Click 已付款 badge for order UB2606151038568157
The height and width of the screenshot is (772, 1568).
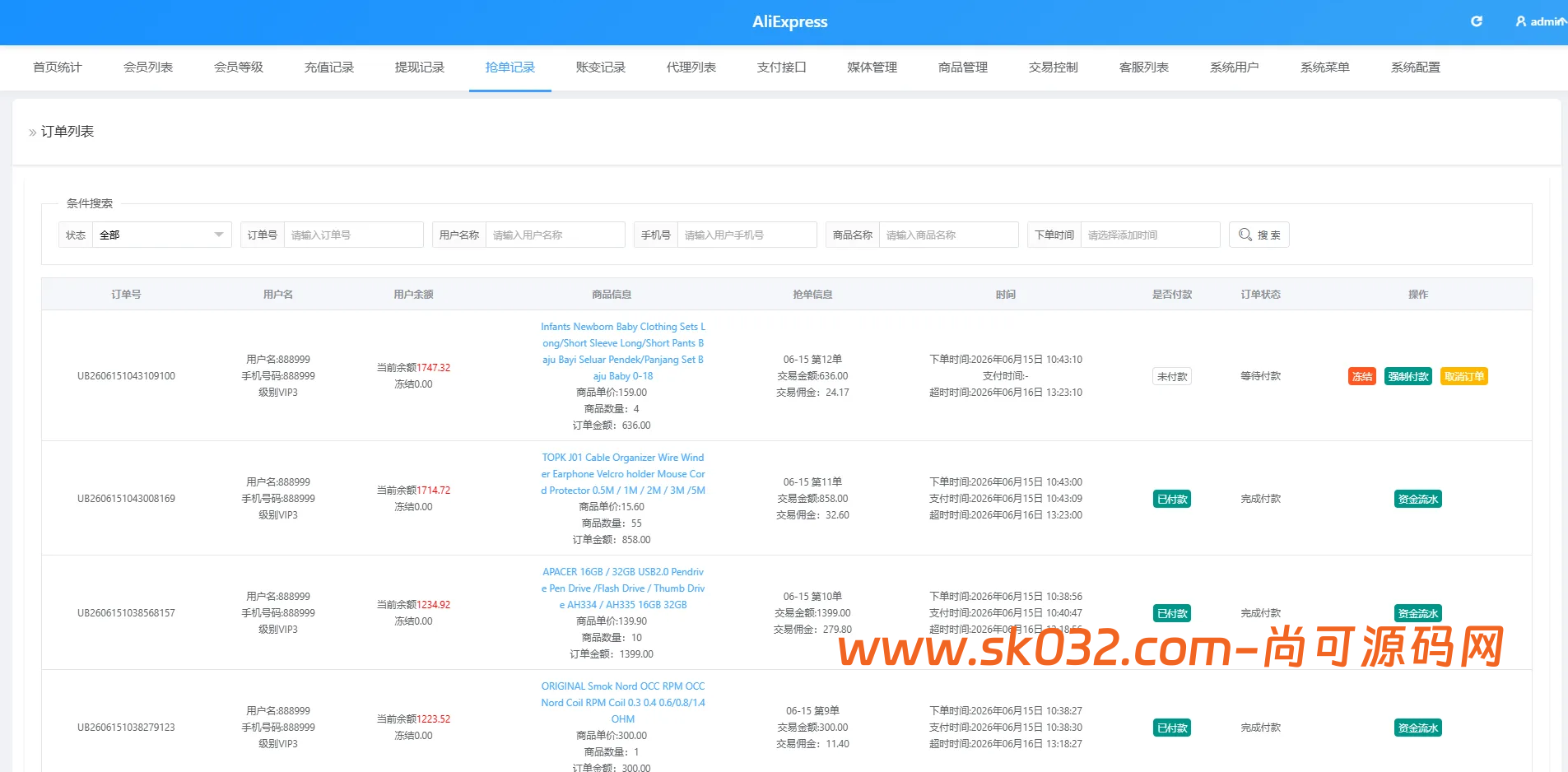coord(1172,613)
